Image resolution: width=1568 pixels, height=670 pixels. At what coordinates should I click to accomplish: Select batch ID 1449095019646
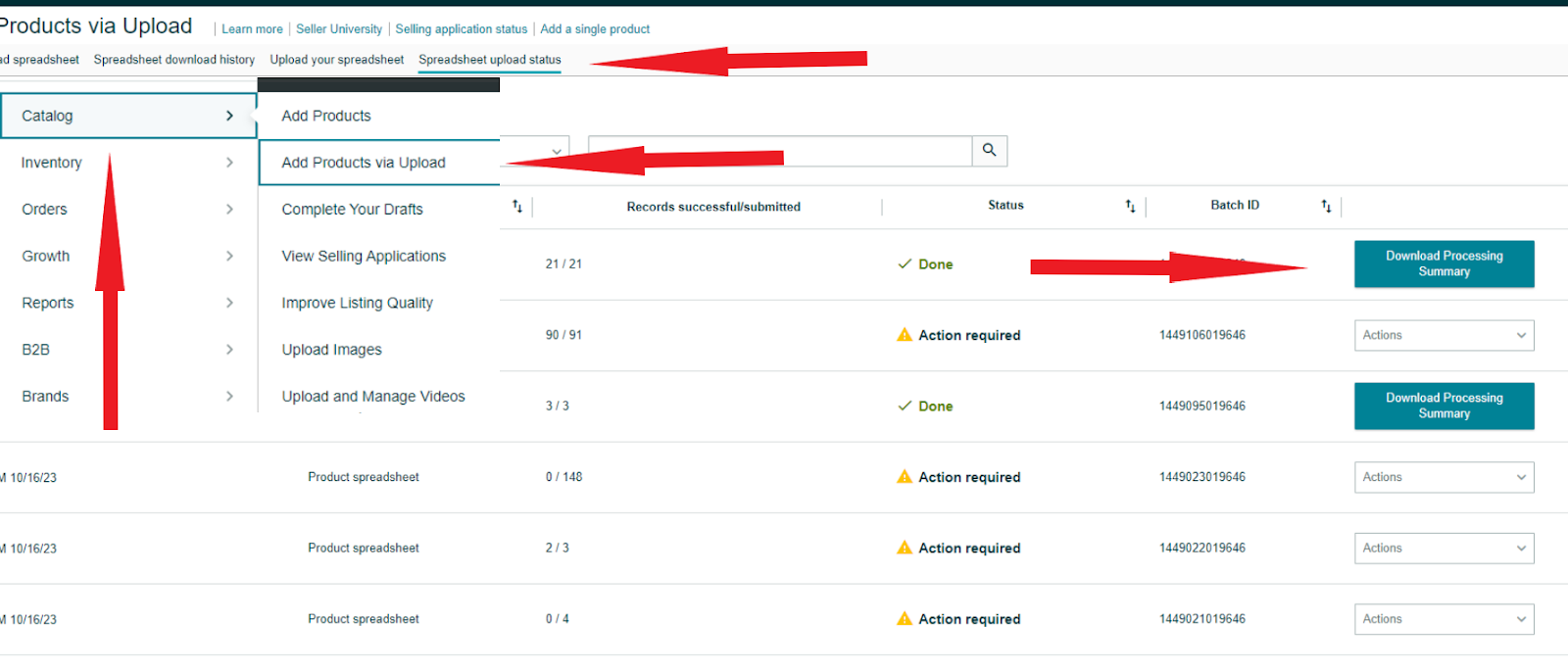click(x=1202, y=406)
